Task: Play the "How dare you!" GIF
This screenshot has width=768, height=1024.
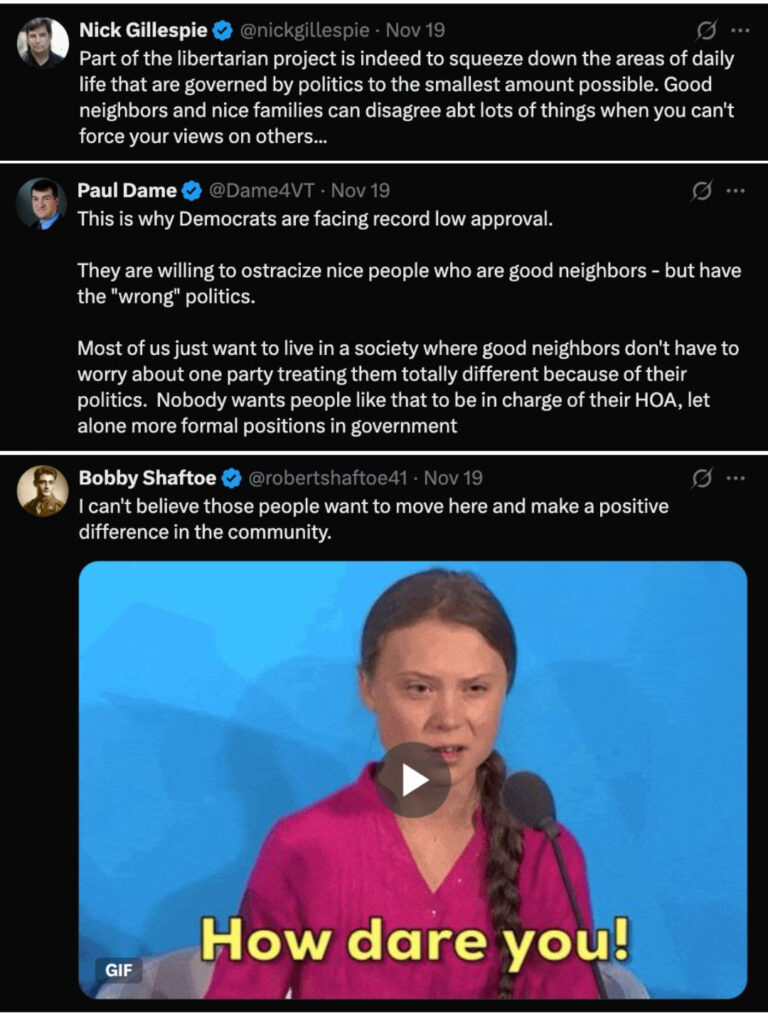Action: point(413,780)
